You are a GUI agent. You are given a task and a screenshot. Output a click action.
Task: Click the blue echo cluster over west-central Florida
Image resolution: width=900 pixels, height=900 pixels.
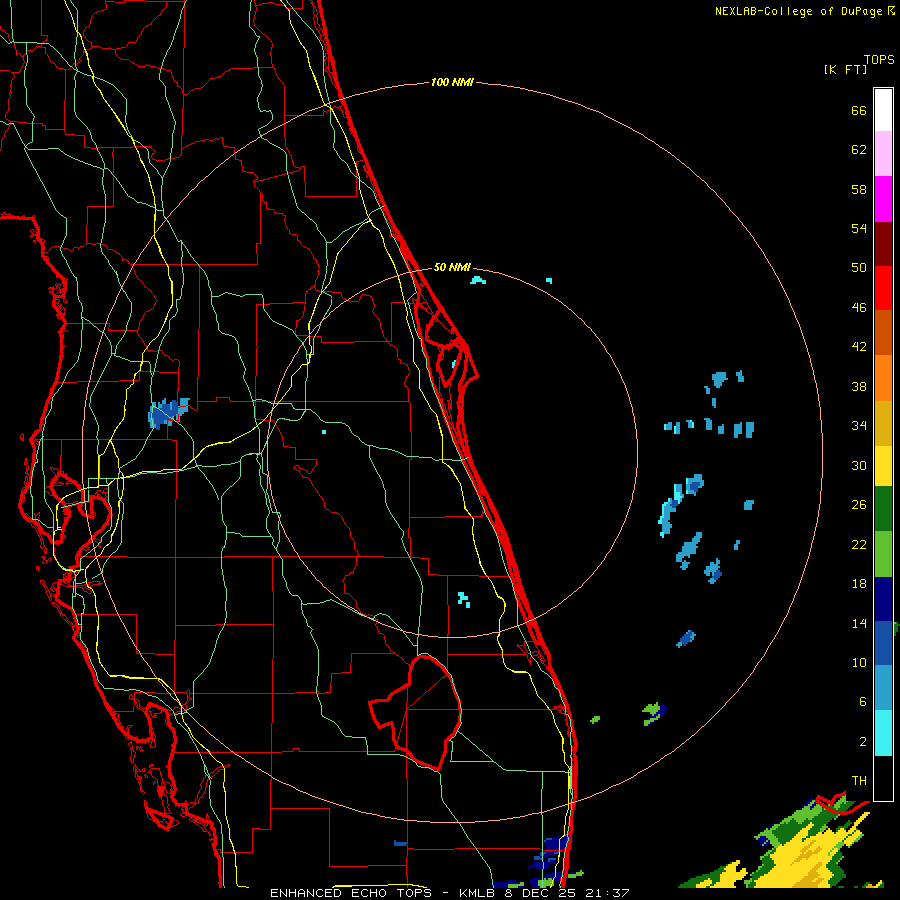(168, 412)
